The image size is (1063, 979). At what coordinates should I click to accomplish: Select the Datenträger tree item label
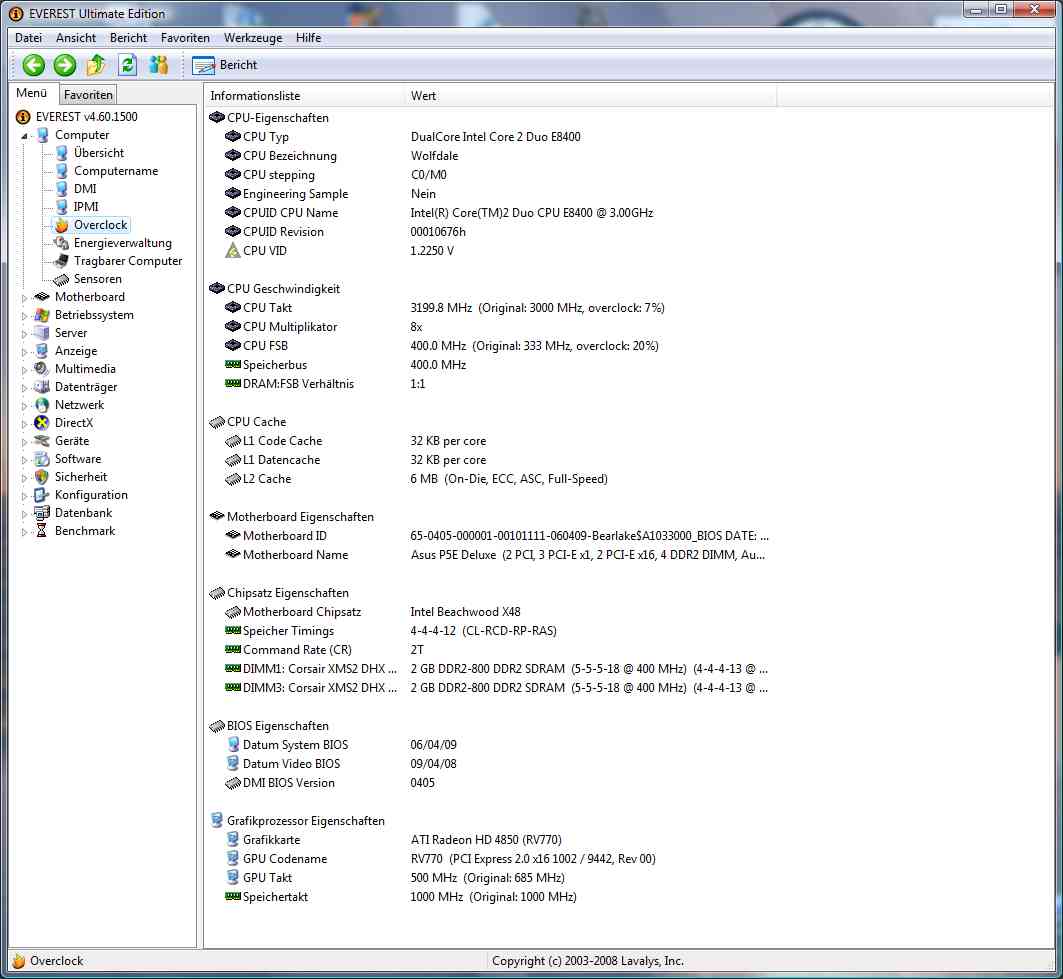pos(86,387)
